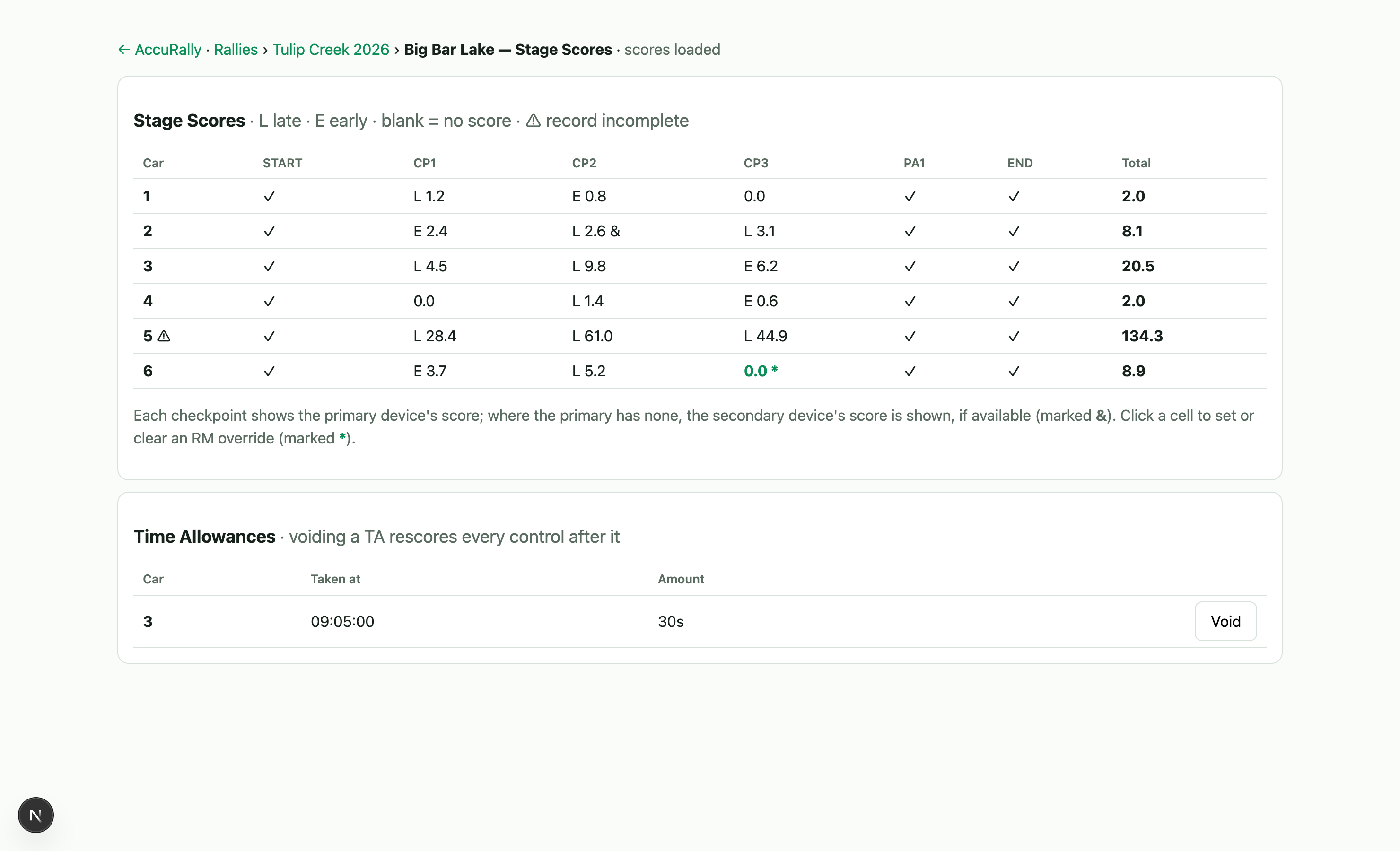1400x851 pixels.
Task: Click car 5's total 134.3
Action: (1142, 336)
